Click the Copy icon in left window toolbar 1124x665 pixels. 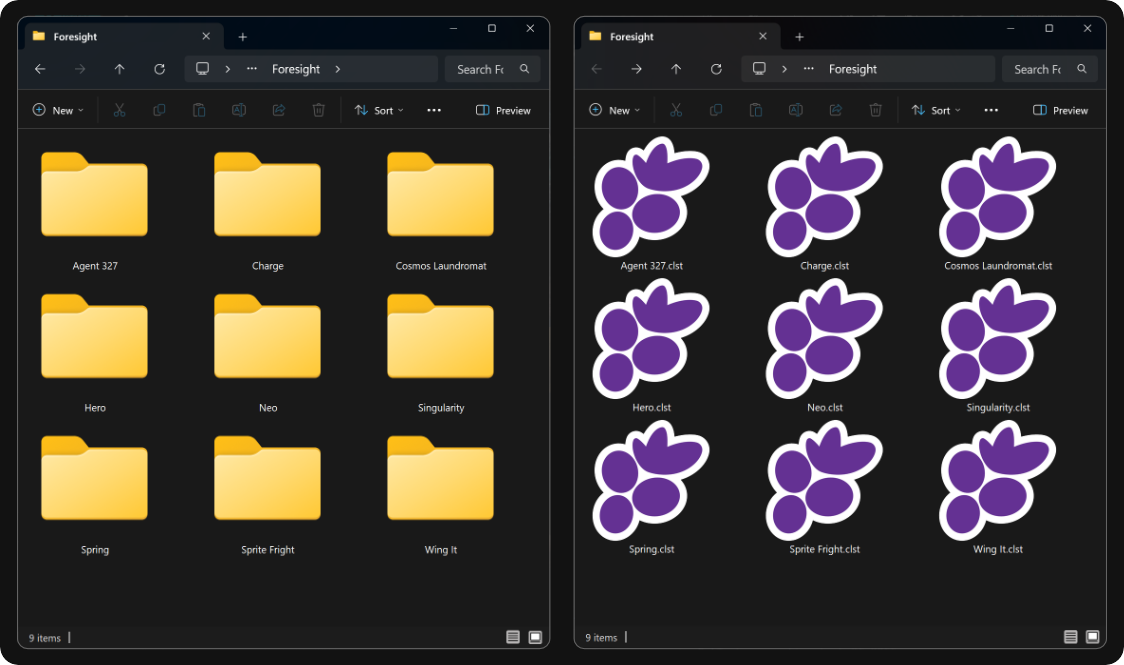coord(159,110)
